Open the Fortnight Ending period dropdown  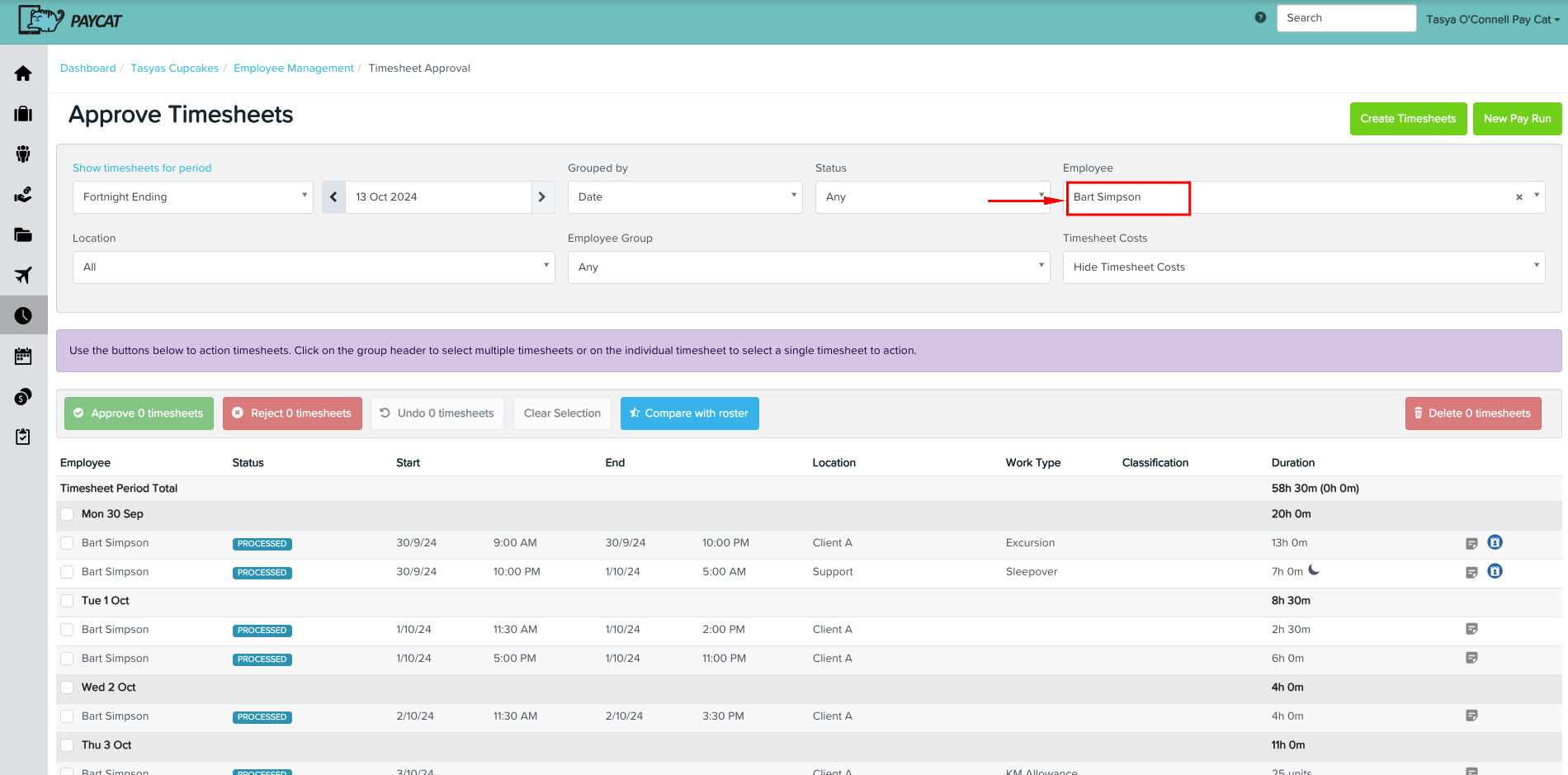click(192, 196)
